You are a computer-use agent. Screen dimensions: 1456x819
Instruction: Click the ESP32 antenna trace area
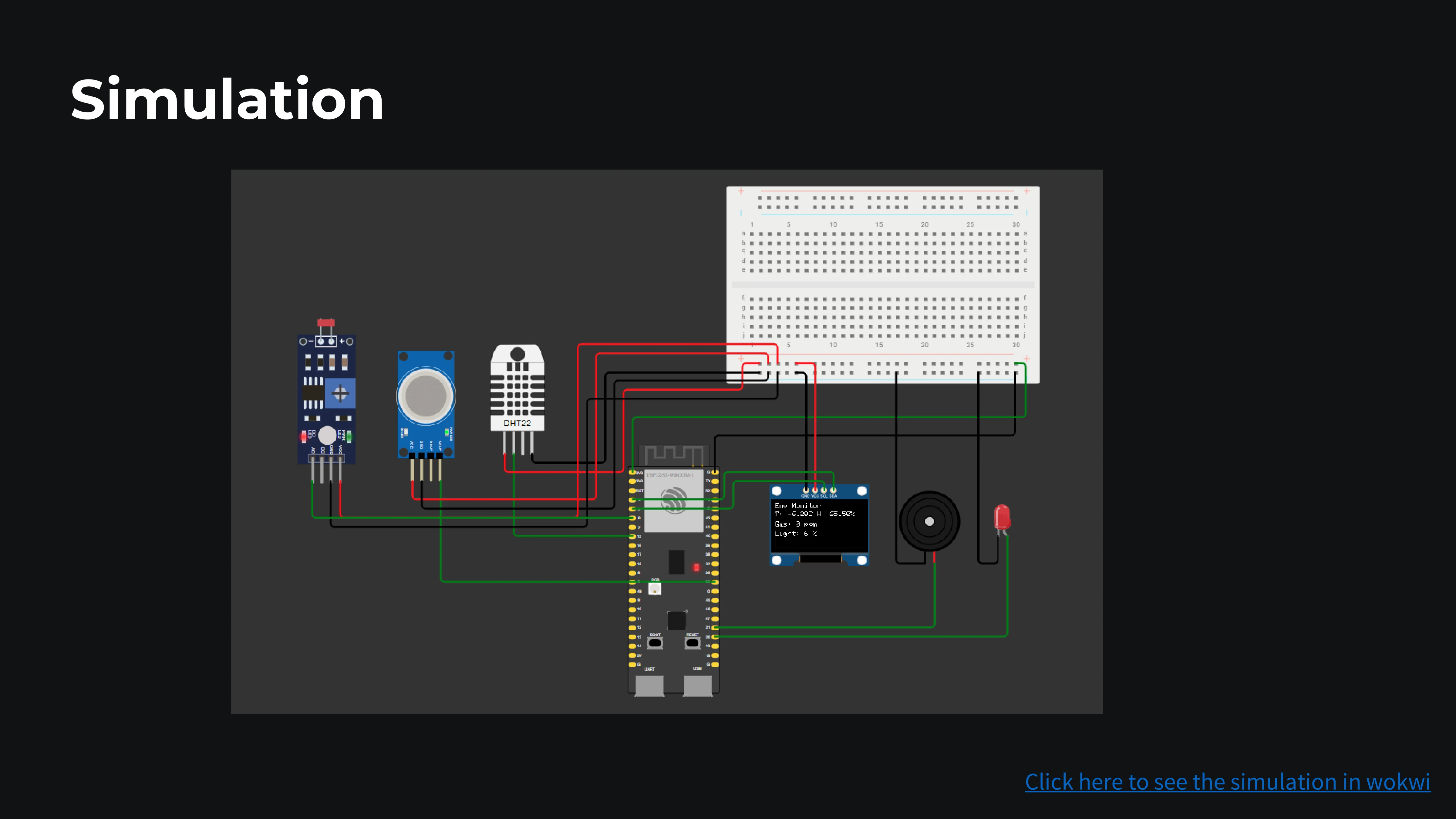tap(674, 454)
